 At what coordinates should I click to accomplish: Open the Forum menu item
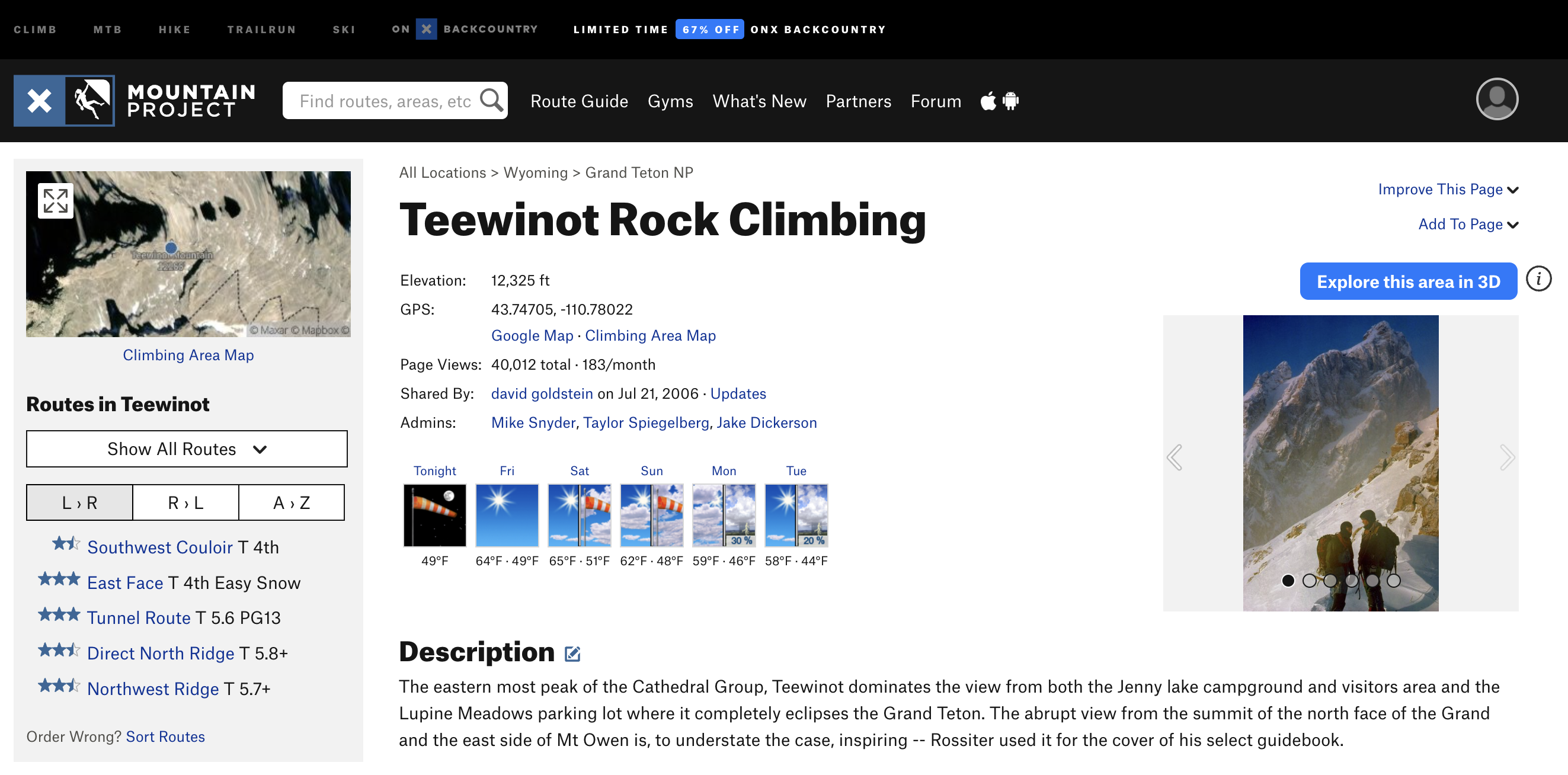[935, 100]
